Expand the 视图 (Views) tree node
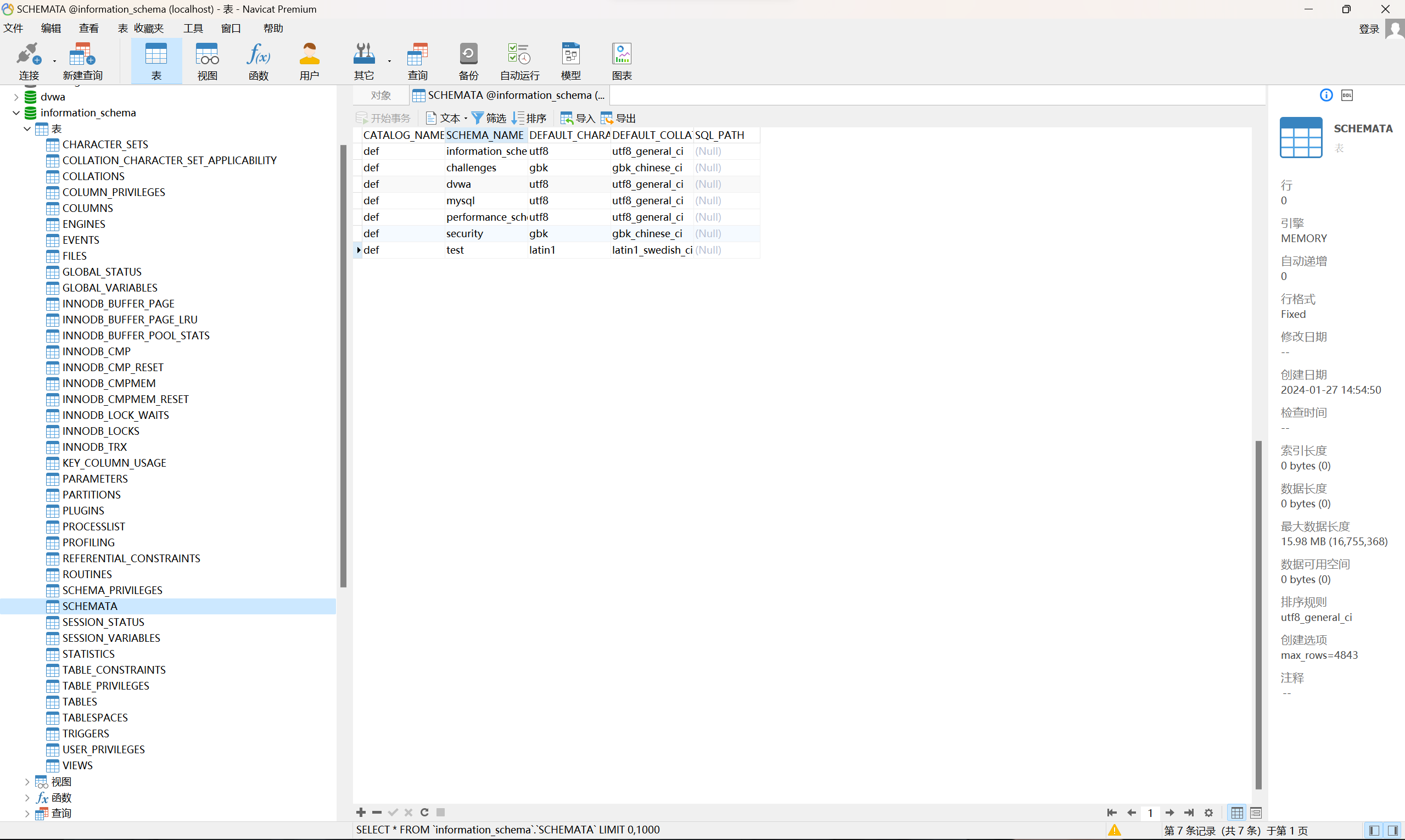The width and height of the screenshot is (1405, 840). (27, 782)
